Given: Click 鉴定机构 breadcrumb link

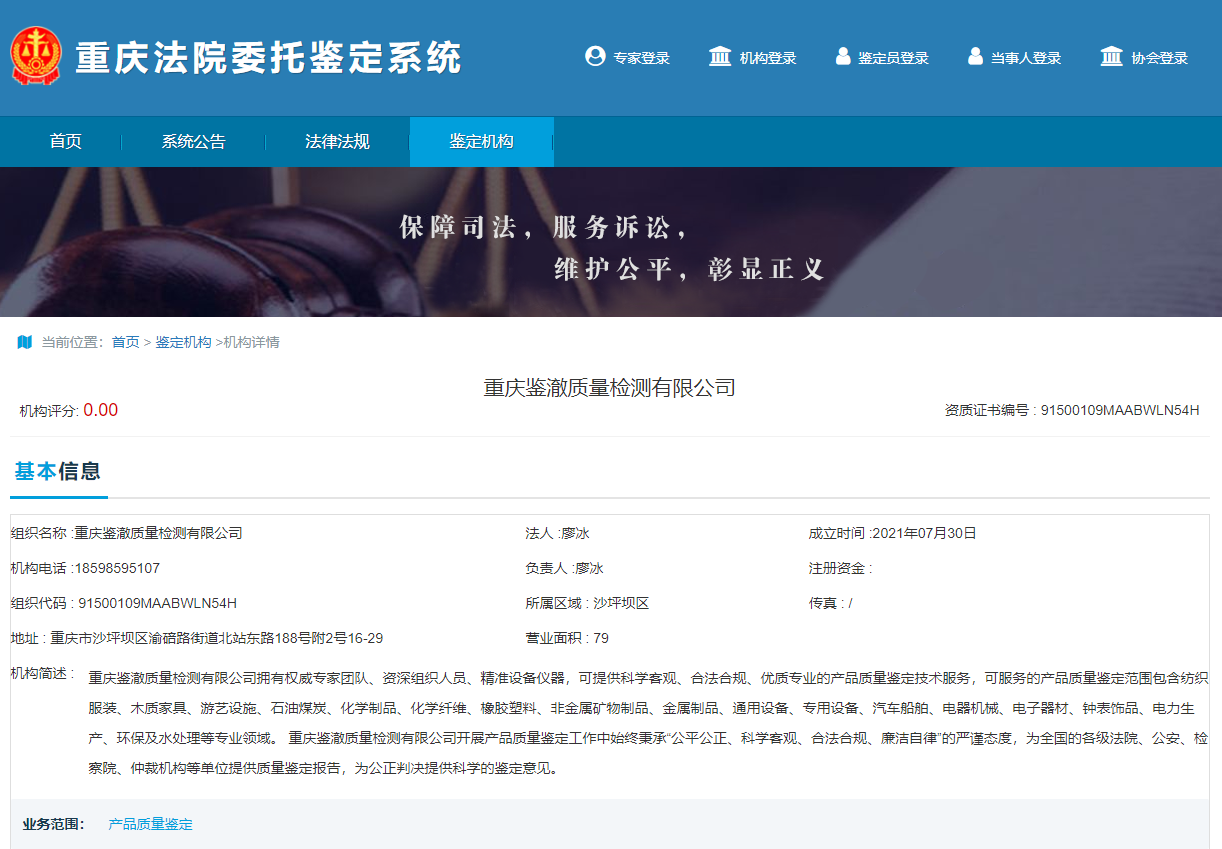Looking at the screenshot, I should (183, 342).
